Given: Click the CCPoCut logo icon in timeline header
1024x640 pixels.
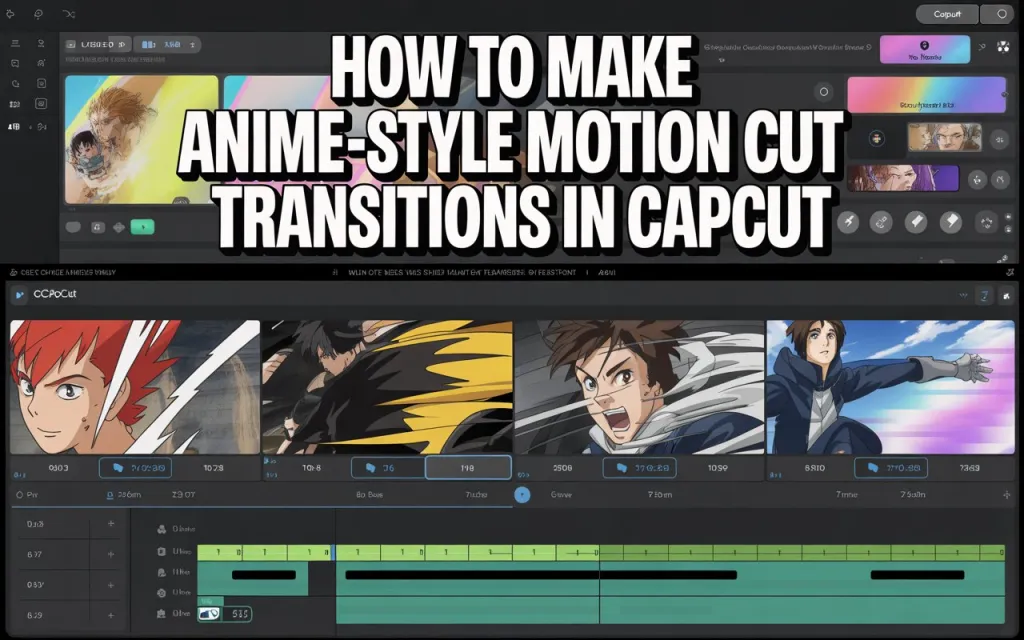Looking at the screenshot, I should click(x=20, y=295).
